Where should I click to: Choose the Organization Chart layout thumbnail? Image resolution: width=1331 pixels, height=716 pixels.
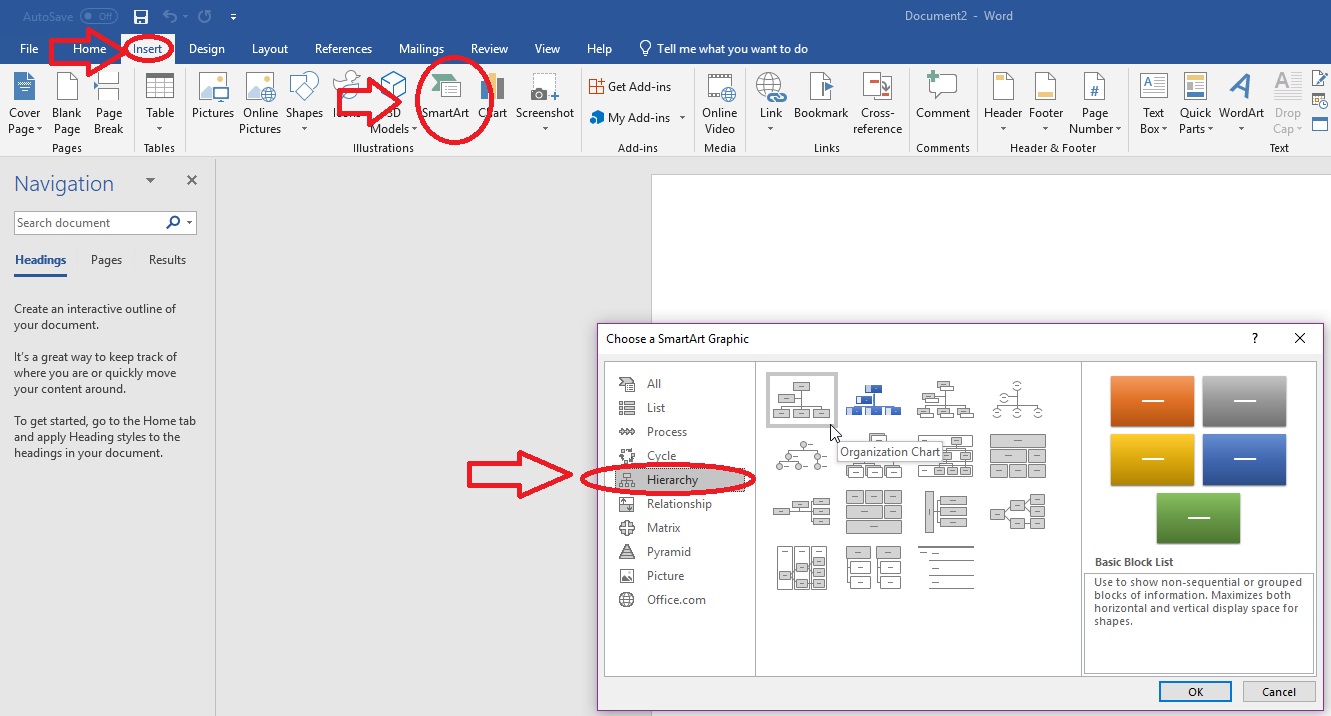pos(801,399)
